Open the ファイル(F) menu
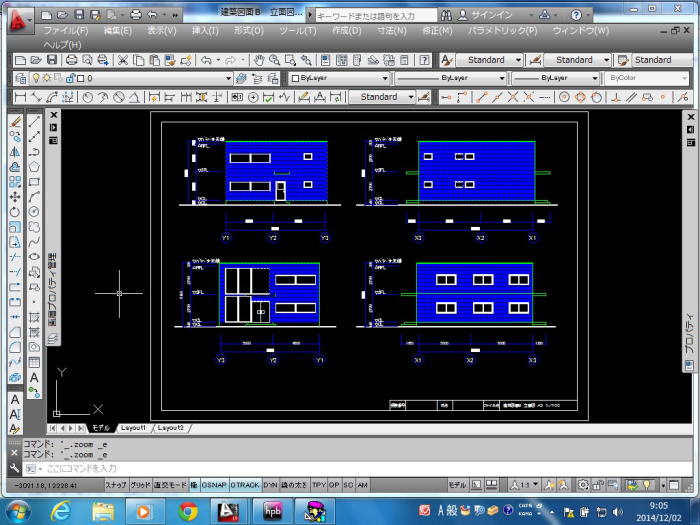Image resolution: width=700 pixels, height=525 pixels. [x=66, y=31]
